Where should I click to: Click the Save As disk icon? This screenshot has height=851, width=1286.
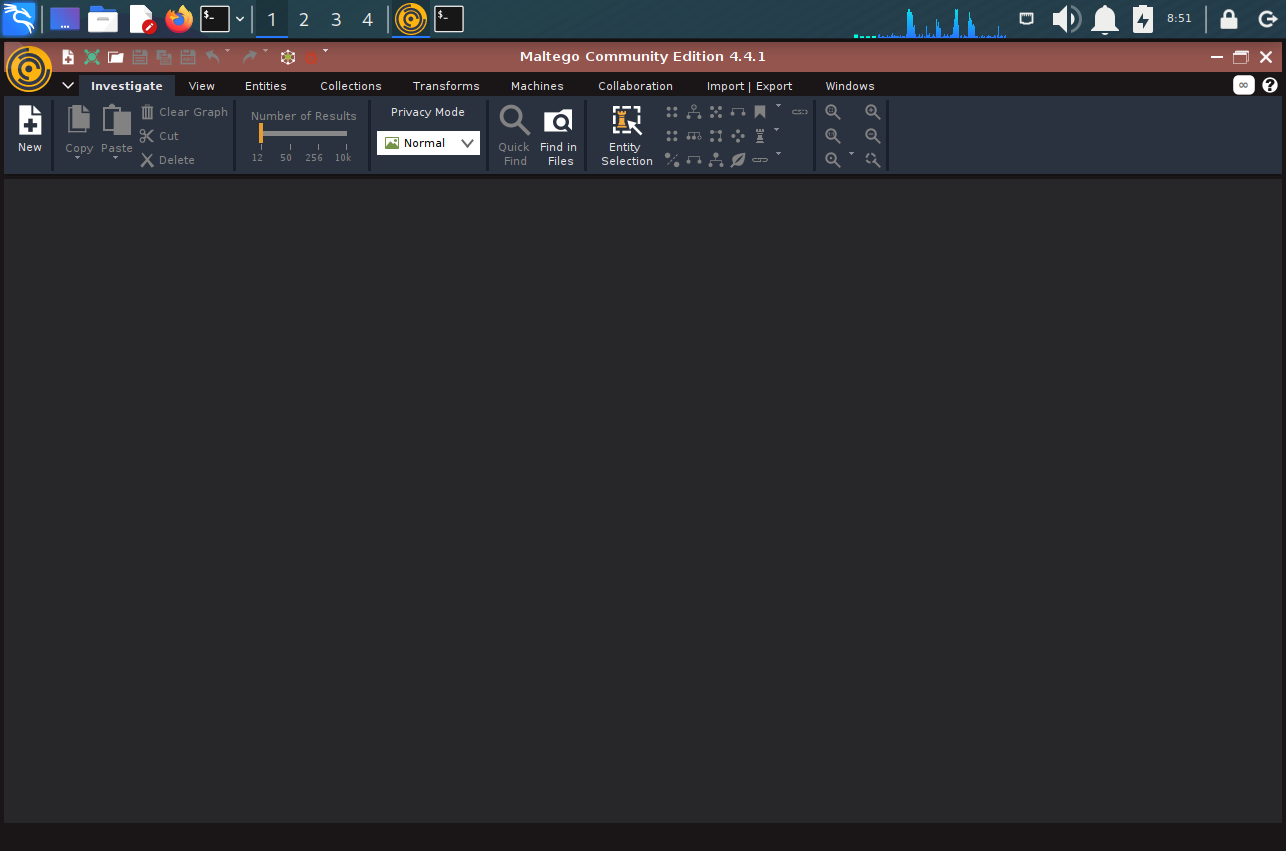pos(188,57)
